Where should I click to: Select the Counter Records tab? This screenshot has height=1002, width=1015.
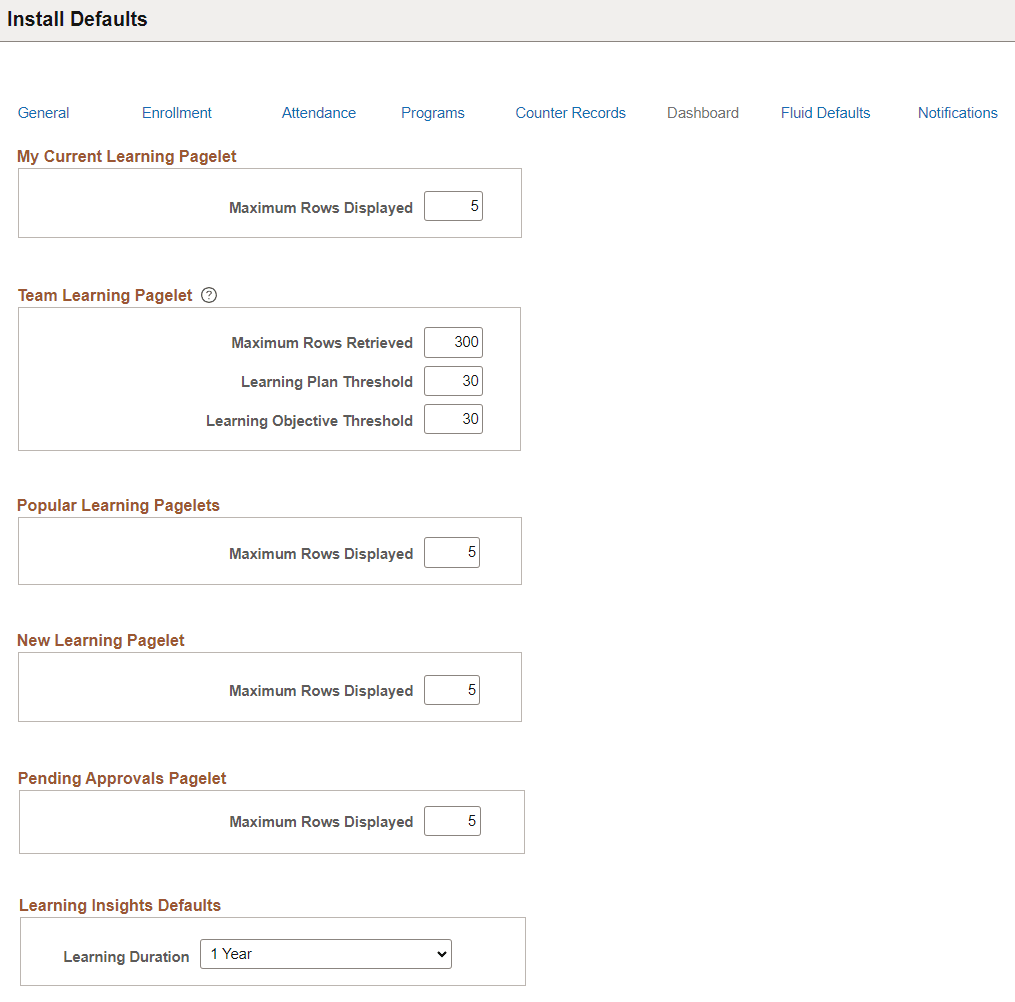pyautogui.click(x=570, y=113)
